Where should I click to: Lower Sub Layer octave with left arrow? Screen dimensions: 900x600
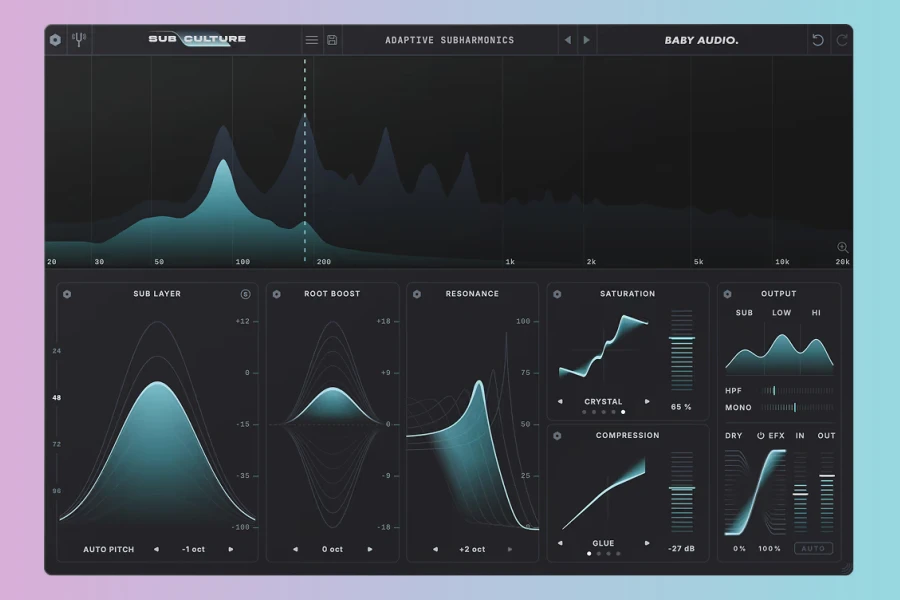coord(156,549)
